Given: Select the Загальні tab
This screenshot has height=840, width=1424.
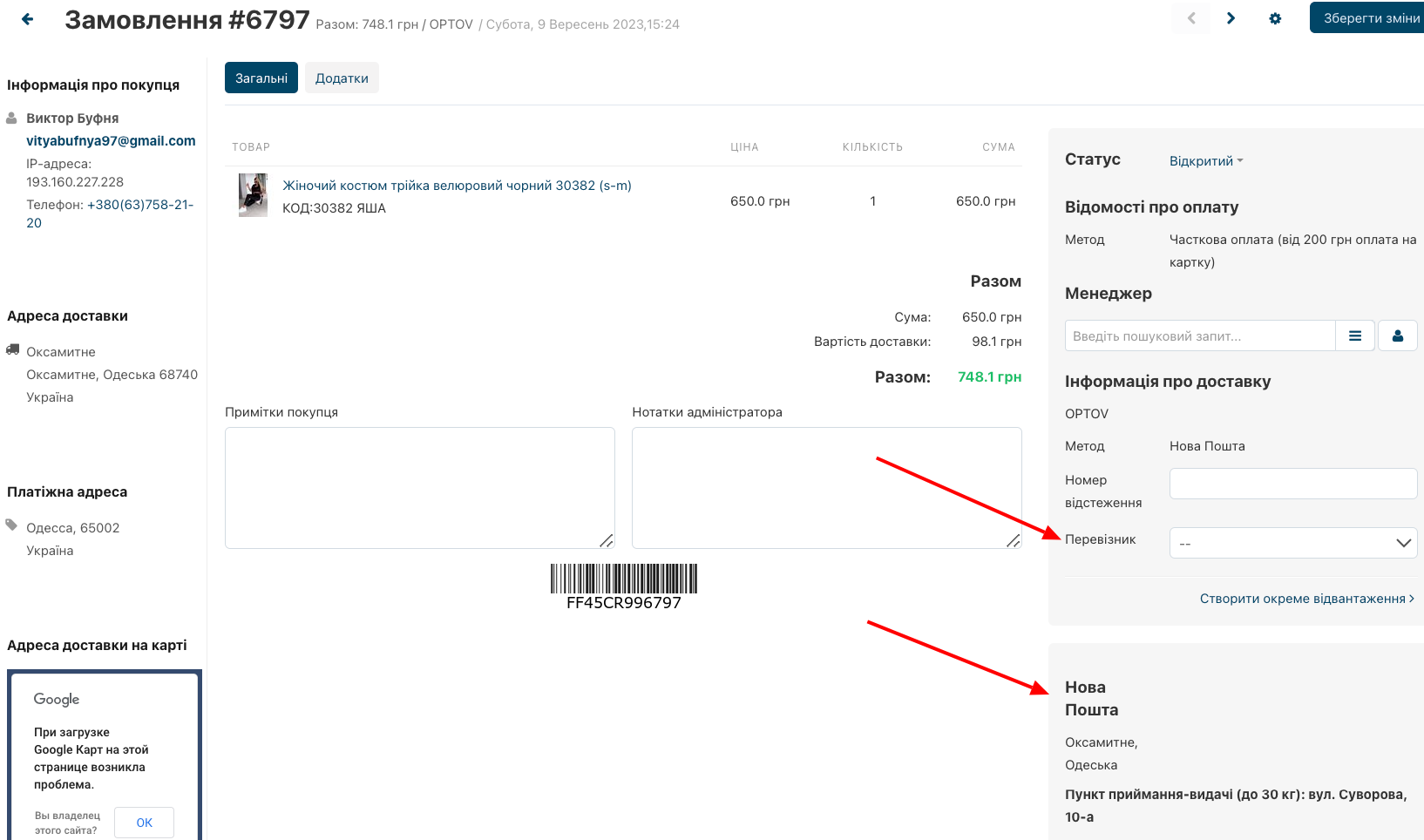Looking at the screenshot, I should point(261,78).
